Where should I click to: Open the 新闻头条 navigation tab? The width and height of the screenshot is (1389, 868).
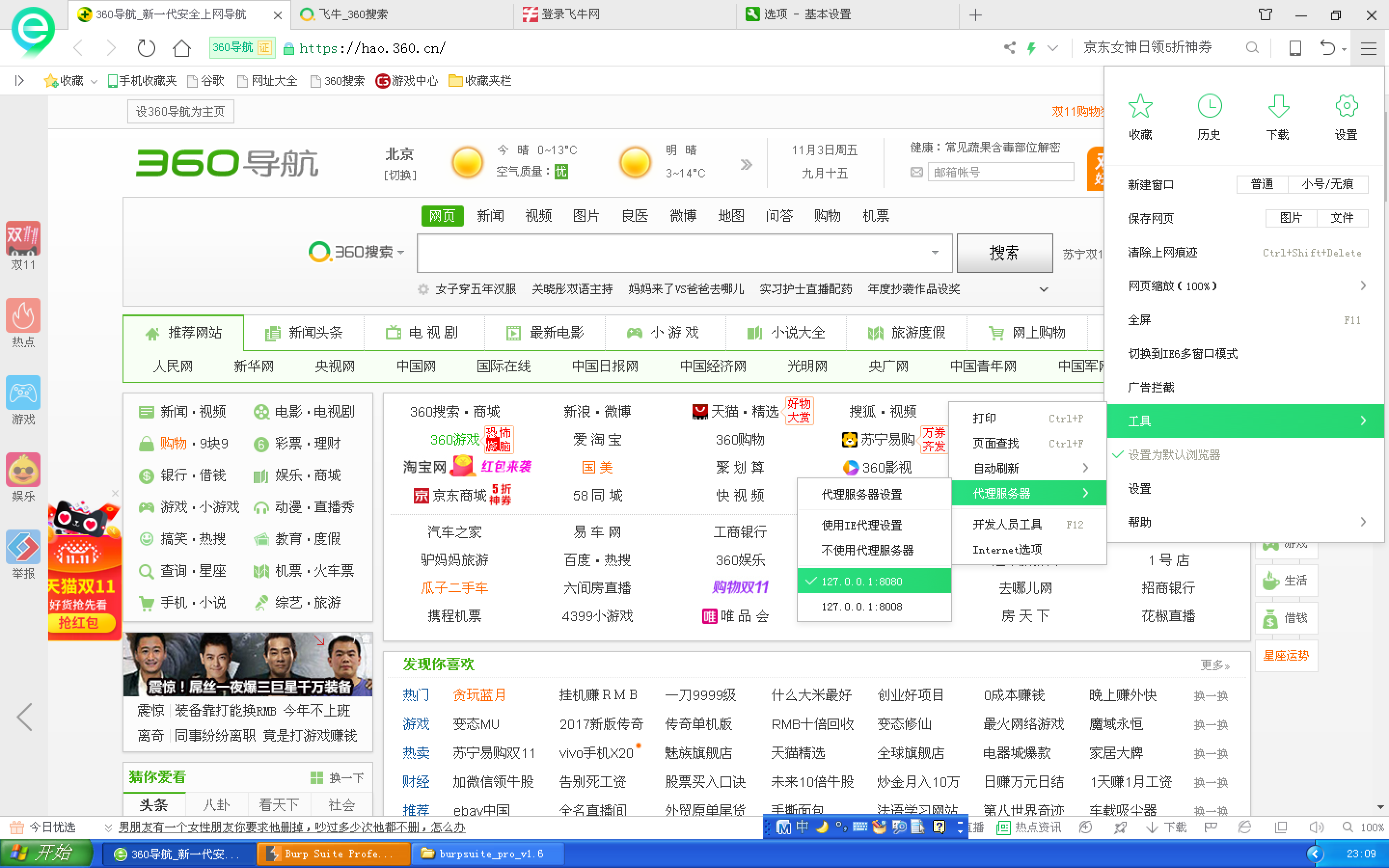pyautogui.click(x=304, y=332)
